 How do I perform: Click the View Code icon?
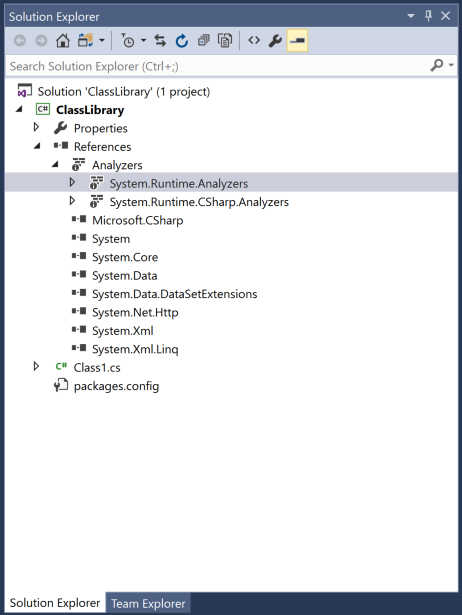click(x=254, y=40)
